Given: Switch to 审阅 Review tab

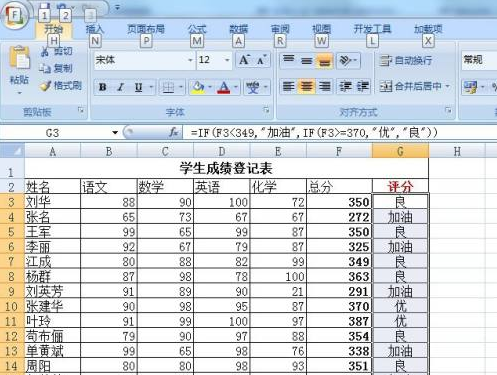Looking at the screenshot, I should (x=280, y=29).
